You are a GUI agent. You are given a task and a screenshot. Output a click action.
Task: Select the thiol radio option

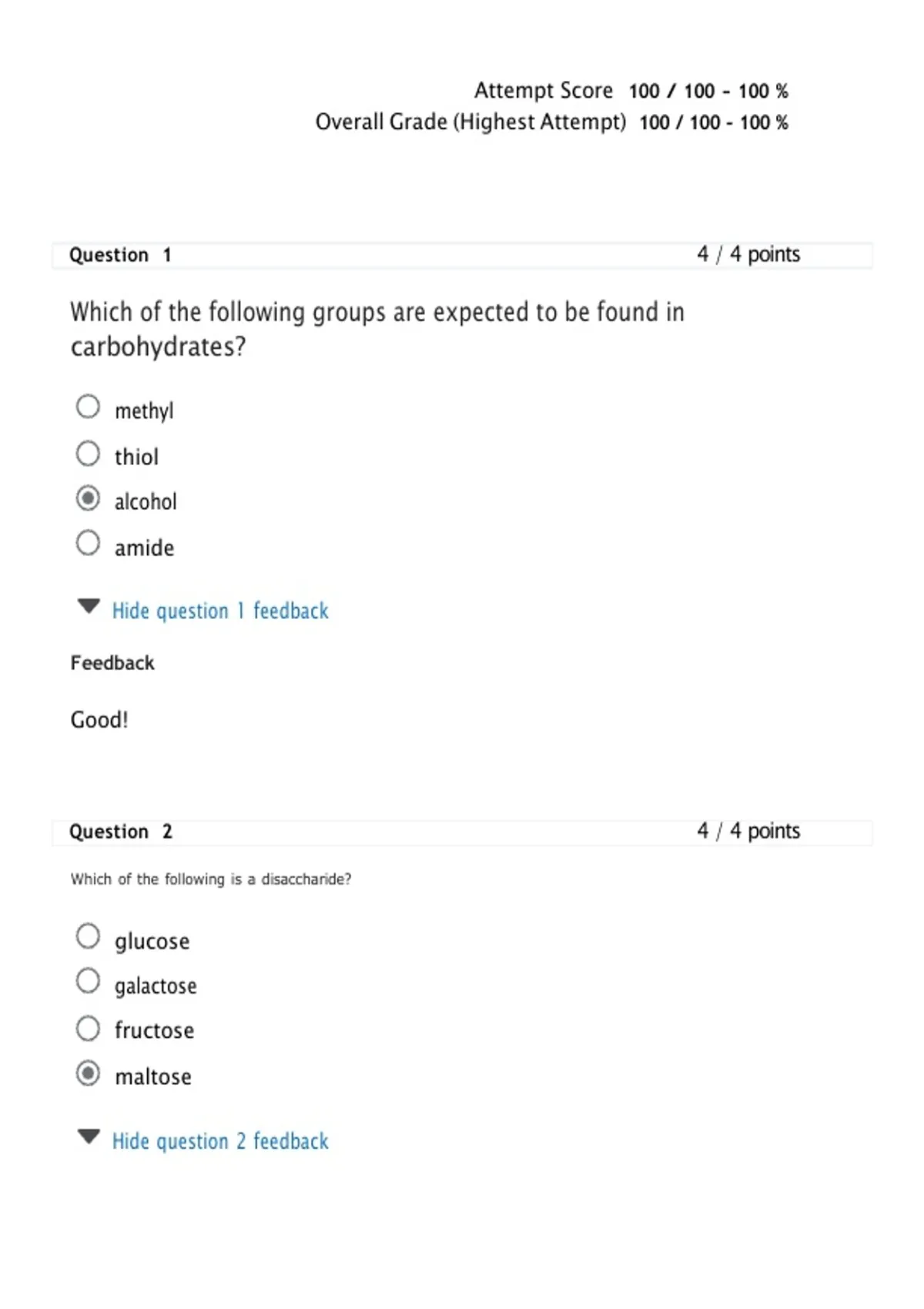pyautogui.click(x=88, y=454)
